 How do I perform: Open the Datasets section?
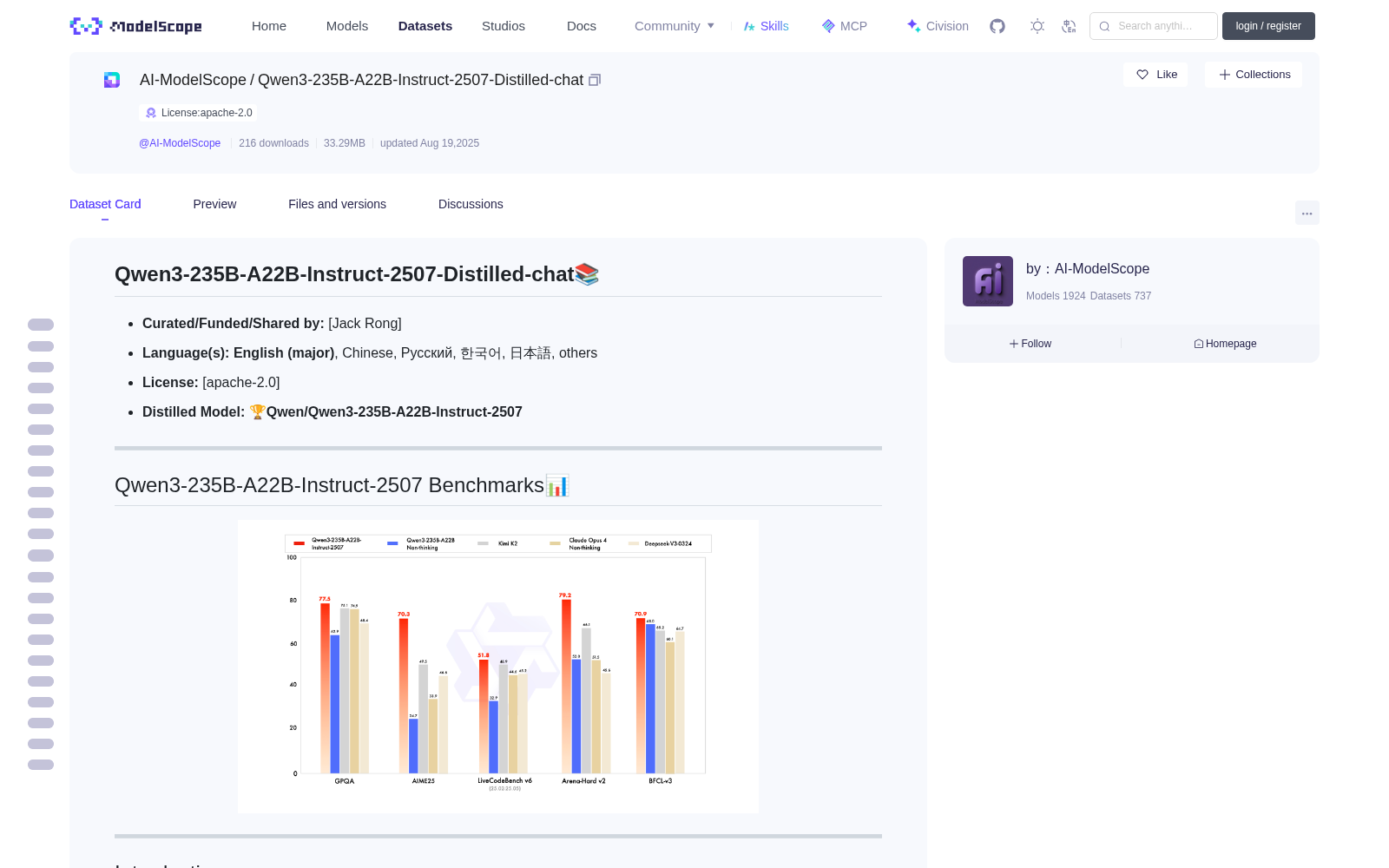(x=425, y=26)
